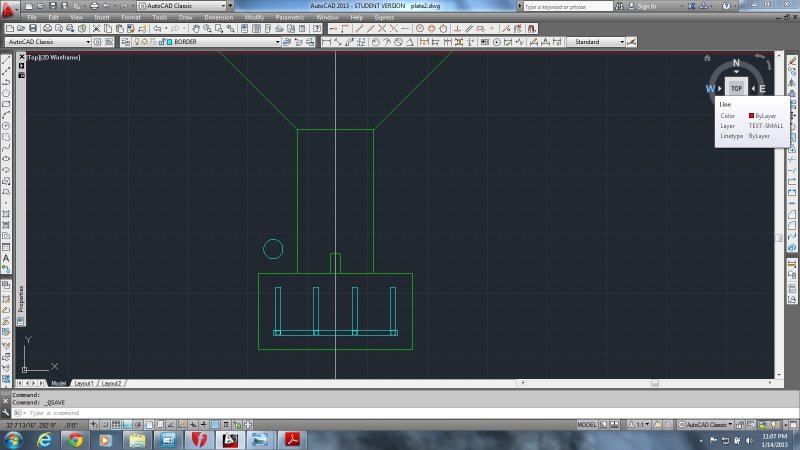Click the New drawing icon in Standard toolbar

point(9,29)
